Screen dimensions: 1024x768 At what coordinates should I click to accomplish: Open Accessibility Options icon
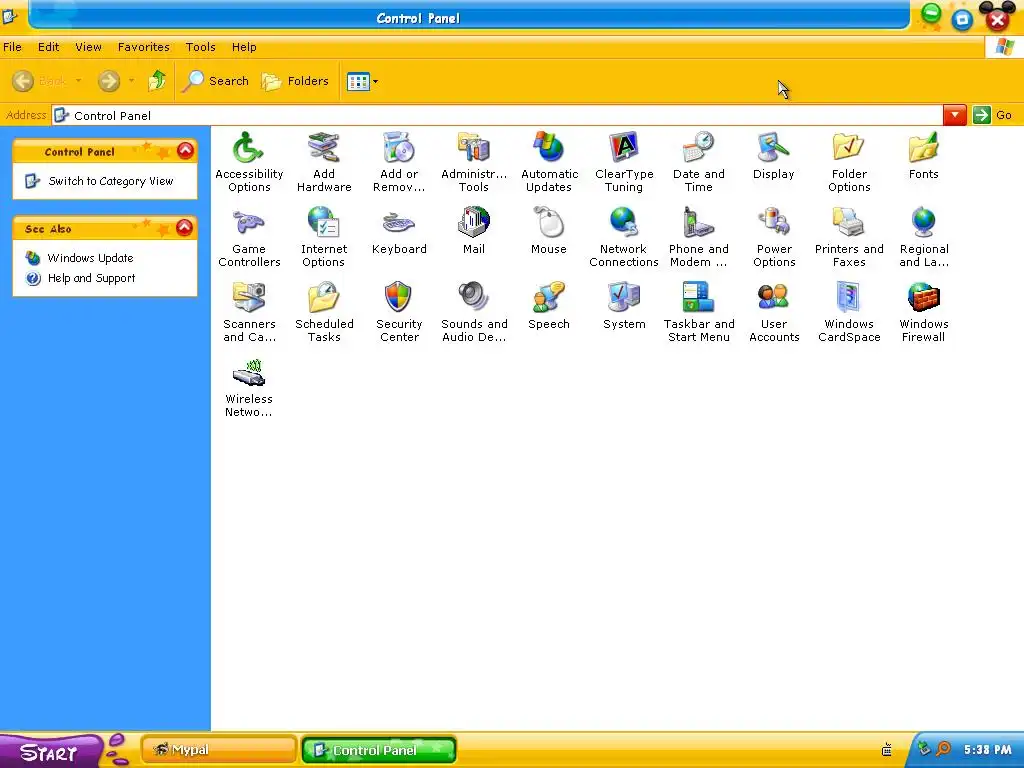click(x=249, y=162)
